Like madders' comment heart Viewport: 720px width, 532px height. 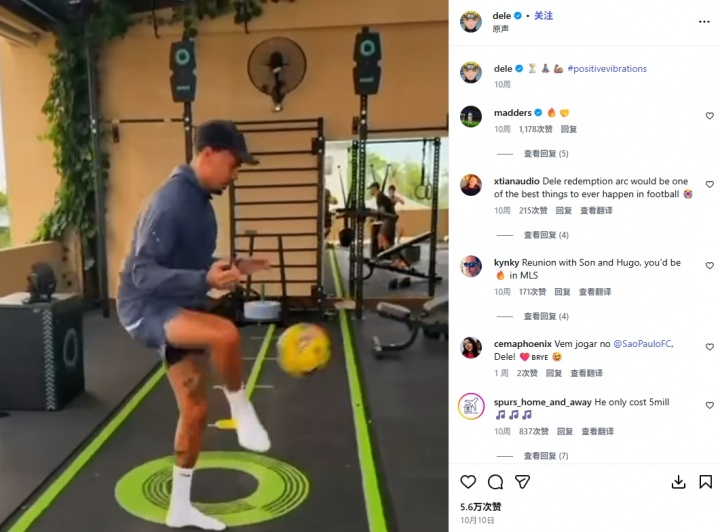[709, 116]
